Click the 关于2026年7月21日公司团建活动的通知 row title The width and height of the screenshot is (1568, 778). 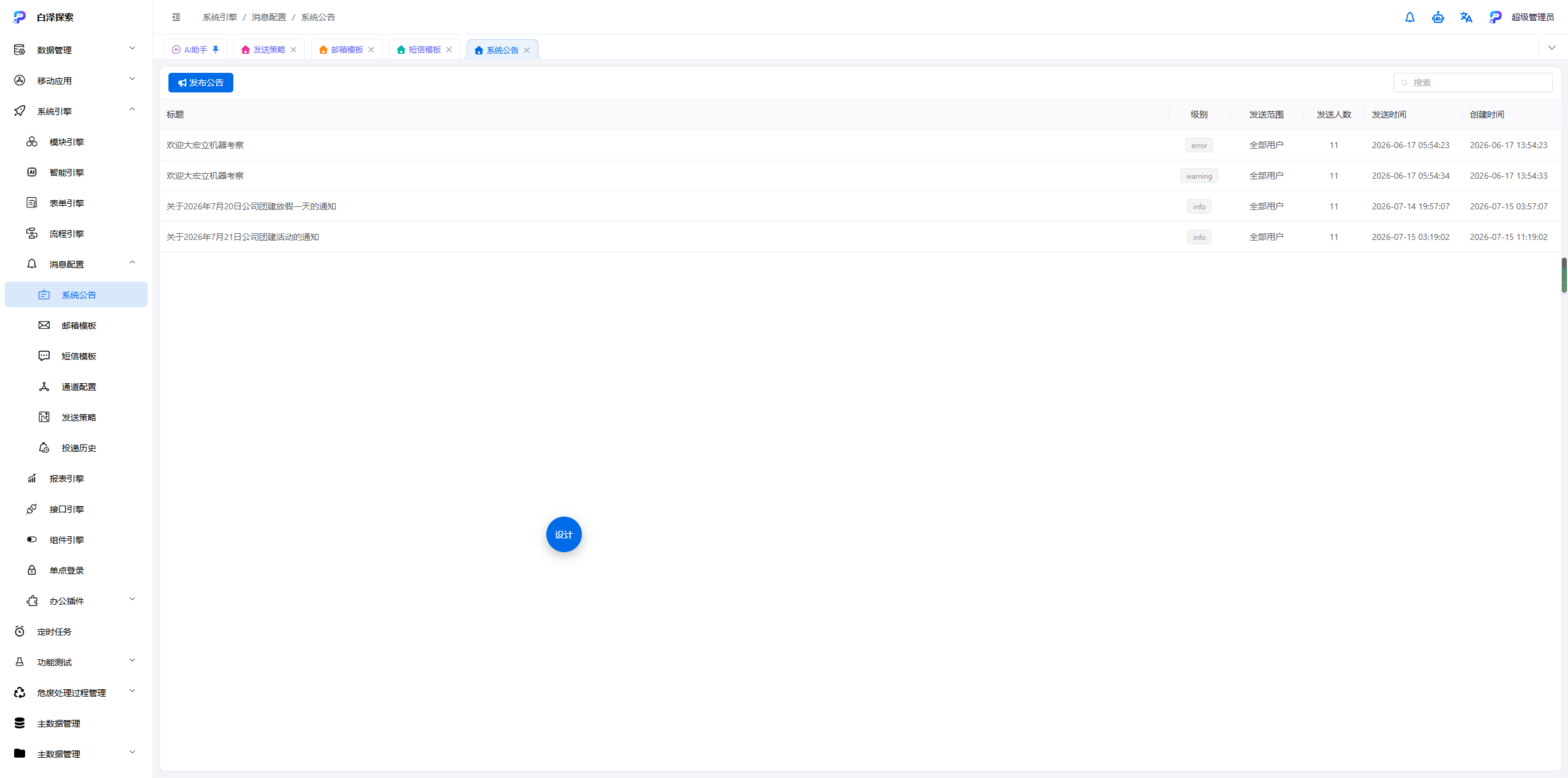[x=243, y=237]
